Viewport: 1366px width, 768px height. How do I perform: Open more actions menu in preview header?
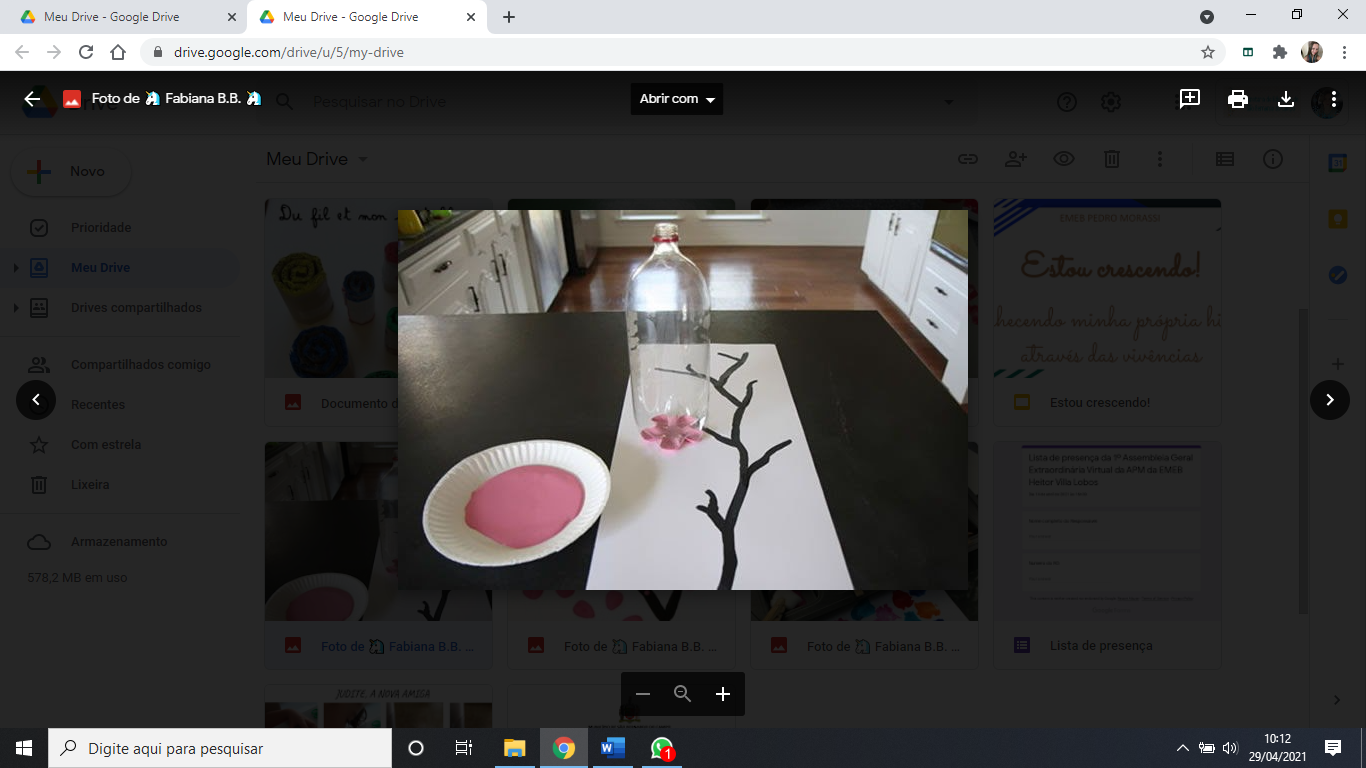[x=1334, y=99]
